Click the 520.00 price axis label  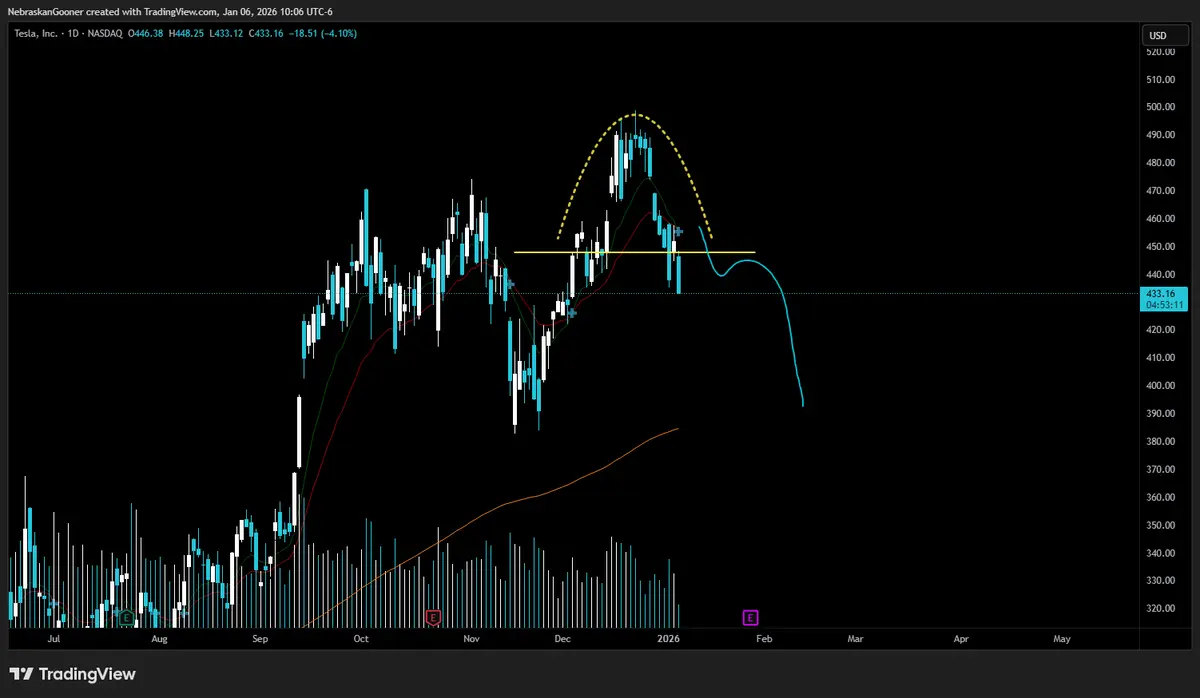1161,51
